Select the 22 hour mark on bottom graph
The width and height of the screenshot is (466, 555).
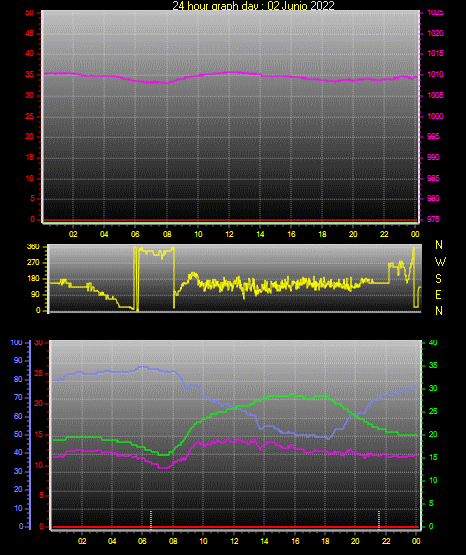tap(386, 541)
